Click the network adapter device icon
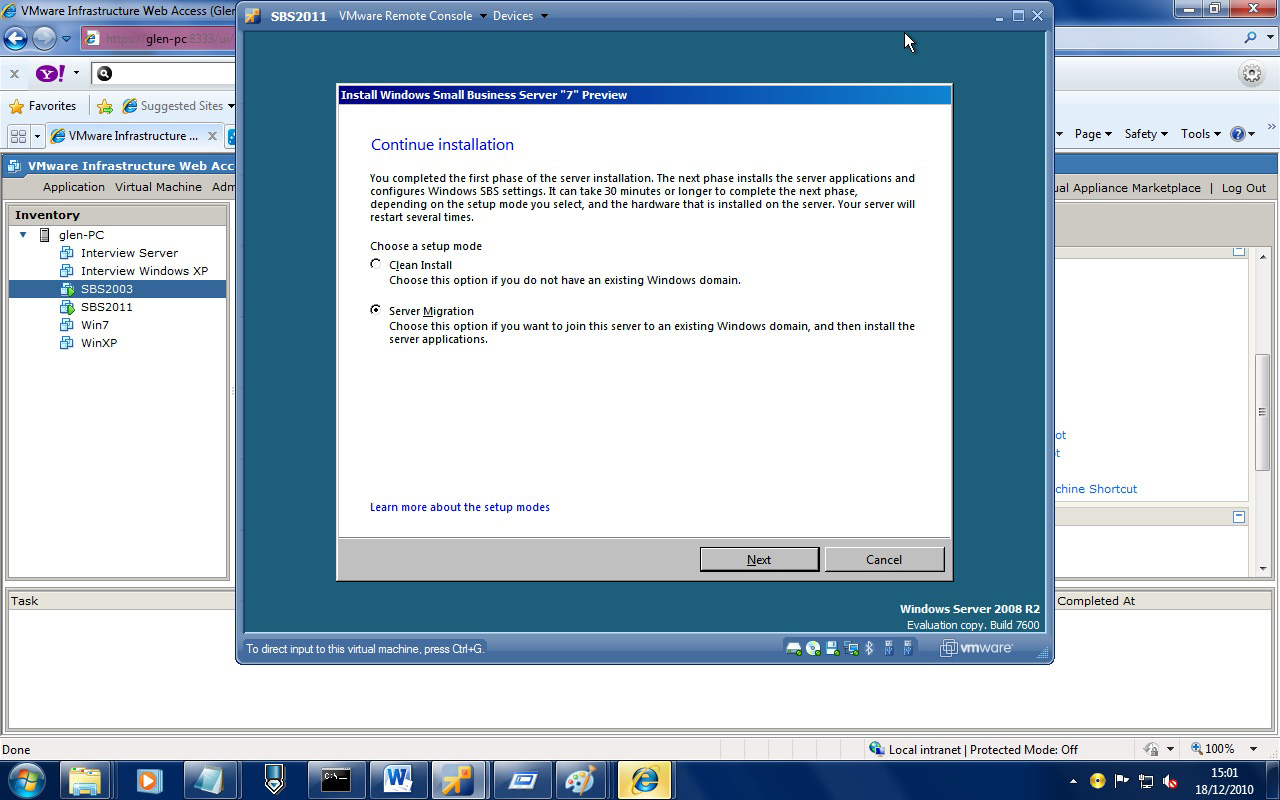This screenshot has height=800, width=1280. 851,647
